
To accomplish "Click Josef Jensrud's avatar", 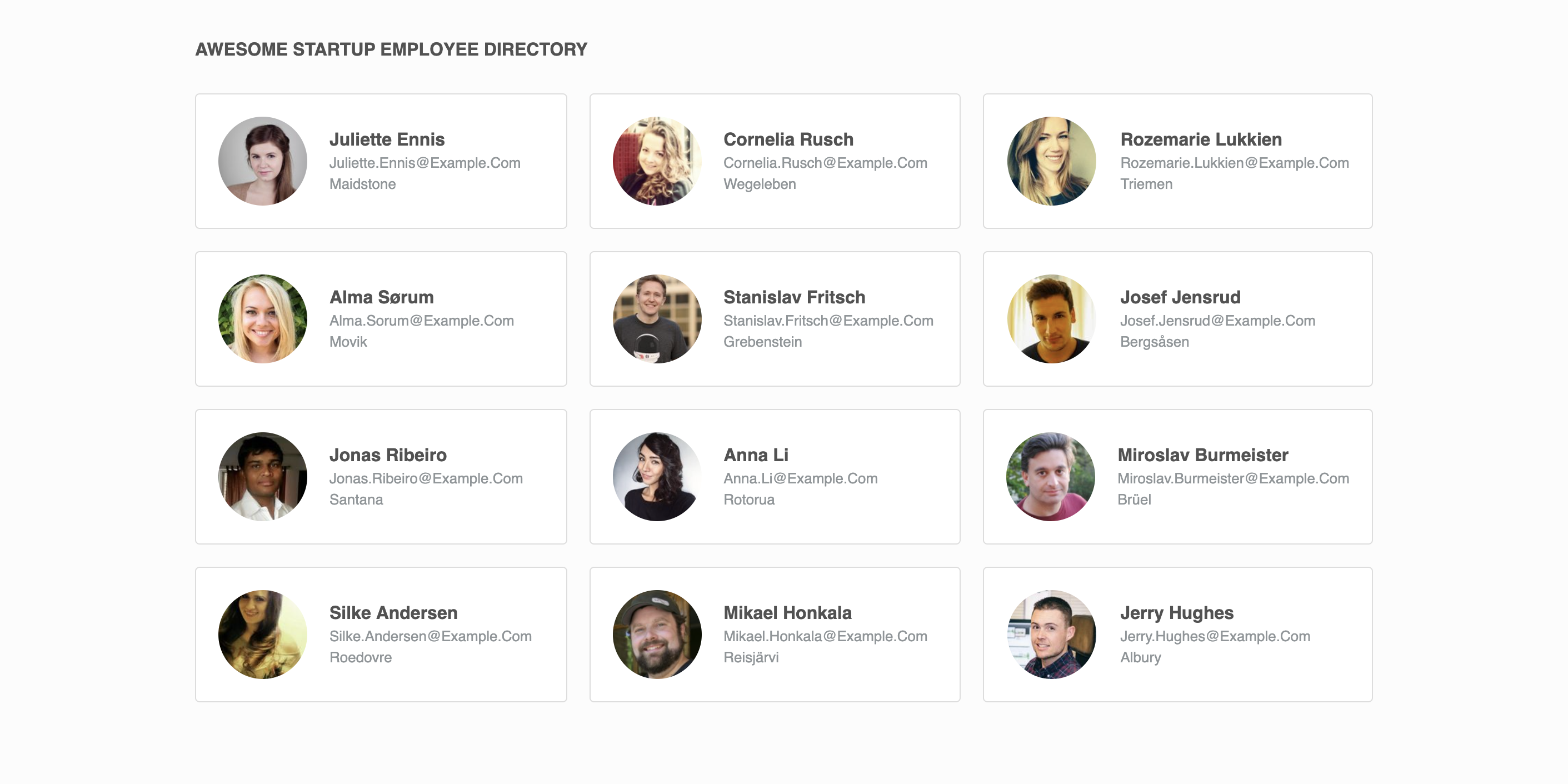I will pyautogui.click(x=1051, y=319).
